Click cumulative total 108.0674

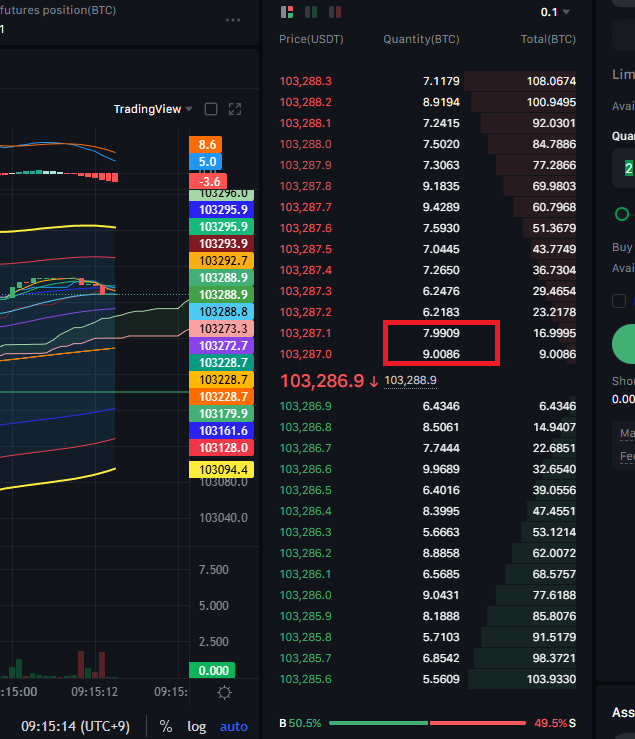click(551, 81)
